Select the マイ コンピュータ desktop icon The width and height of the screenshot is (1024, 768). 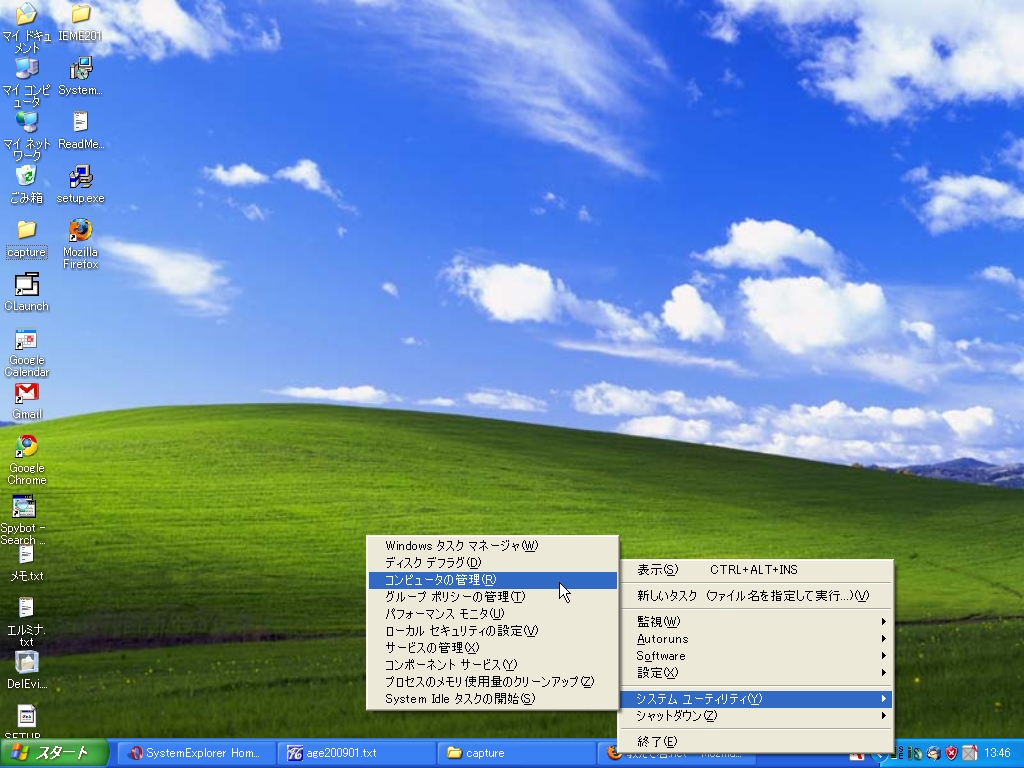26,82
